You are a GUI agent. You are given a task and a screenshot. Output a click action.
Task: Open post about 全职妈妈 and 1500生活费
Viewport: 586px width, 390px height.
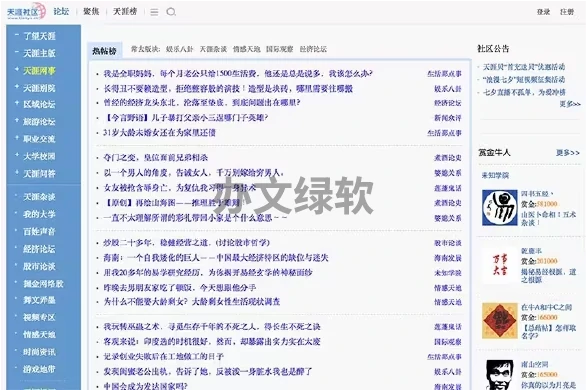pos(238,74)
